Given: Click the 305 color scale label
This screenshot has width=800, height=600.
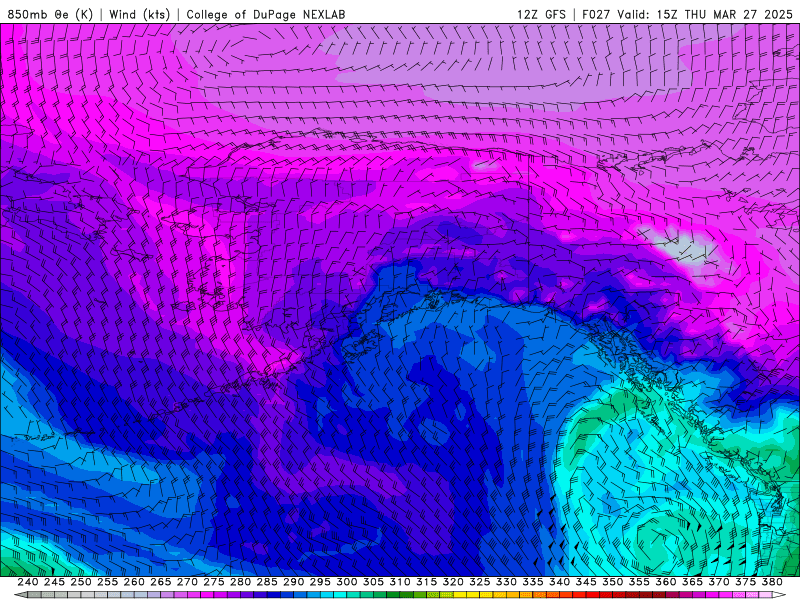Looking at the screenshot, I should 373,582.
